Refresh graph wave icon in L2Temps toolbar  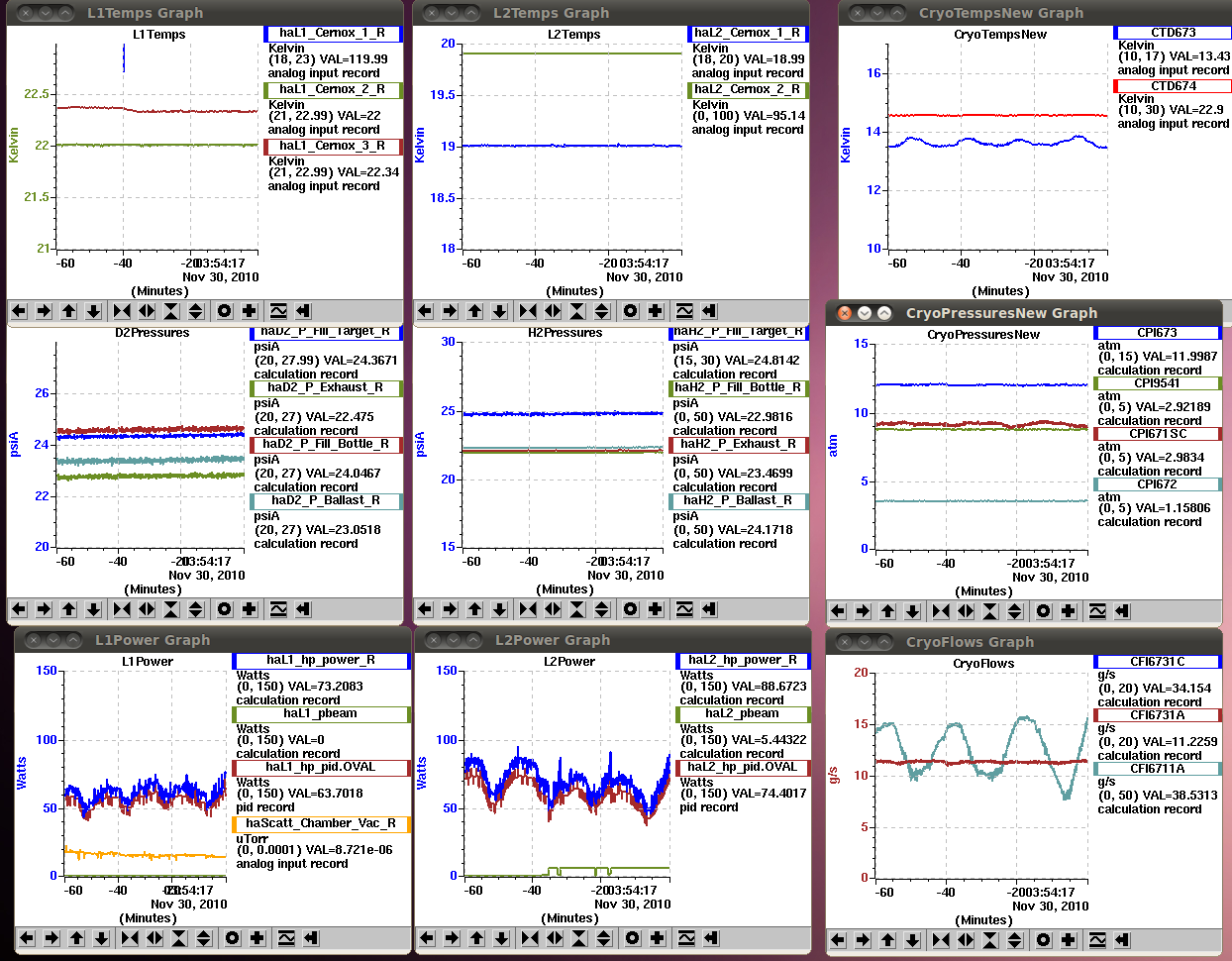[x=684, y=311]
